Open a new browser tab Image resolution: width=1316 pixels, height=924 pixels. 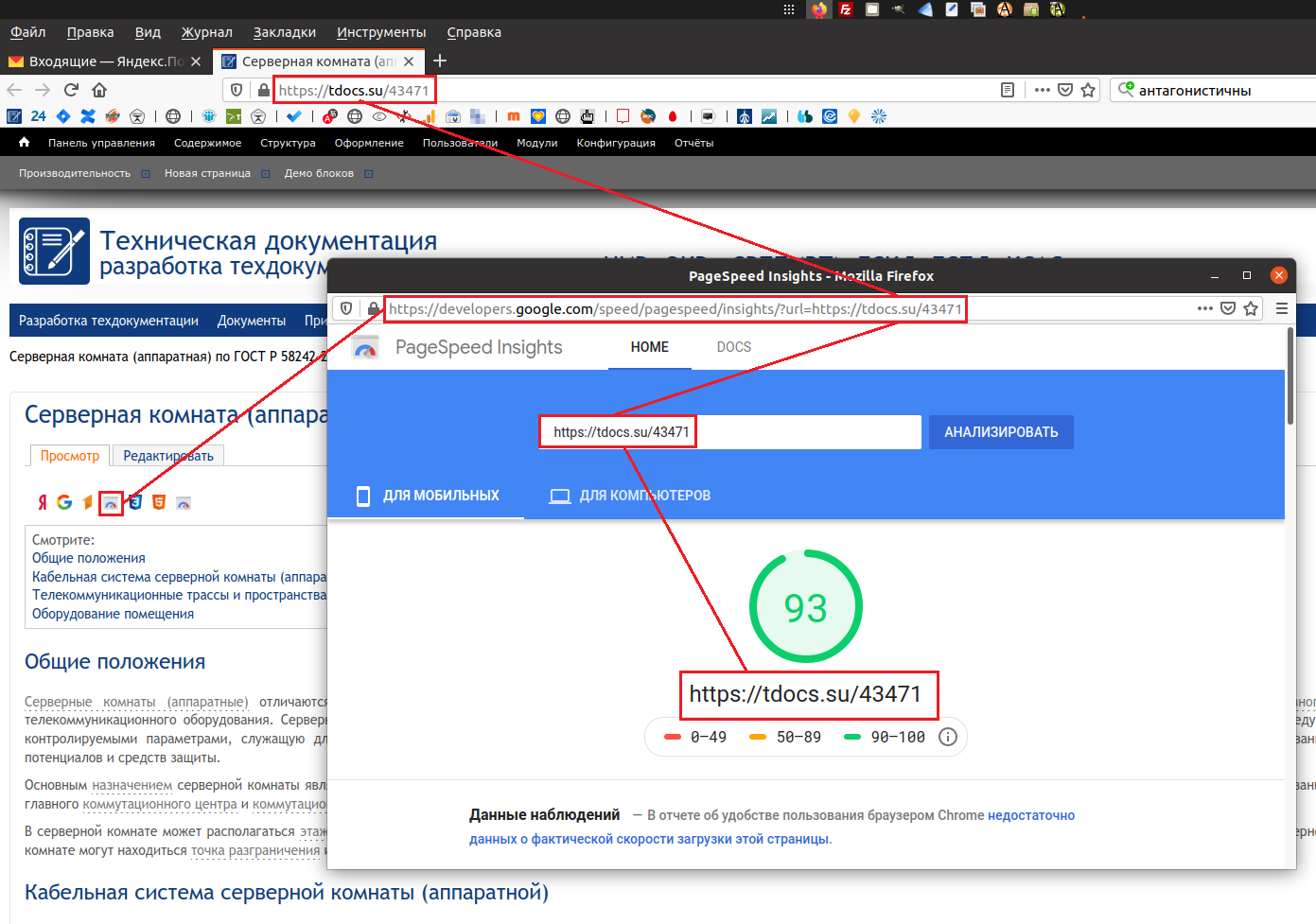(440, 61)
